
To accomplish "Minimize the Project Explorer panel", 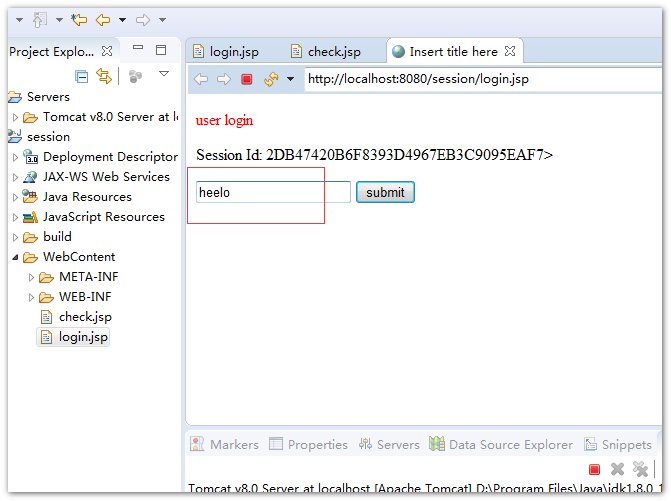I will (139, 49).
